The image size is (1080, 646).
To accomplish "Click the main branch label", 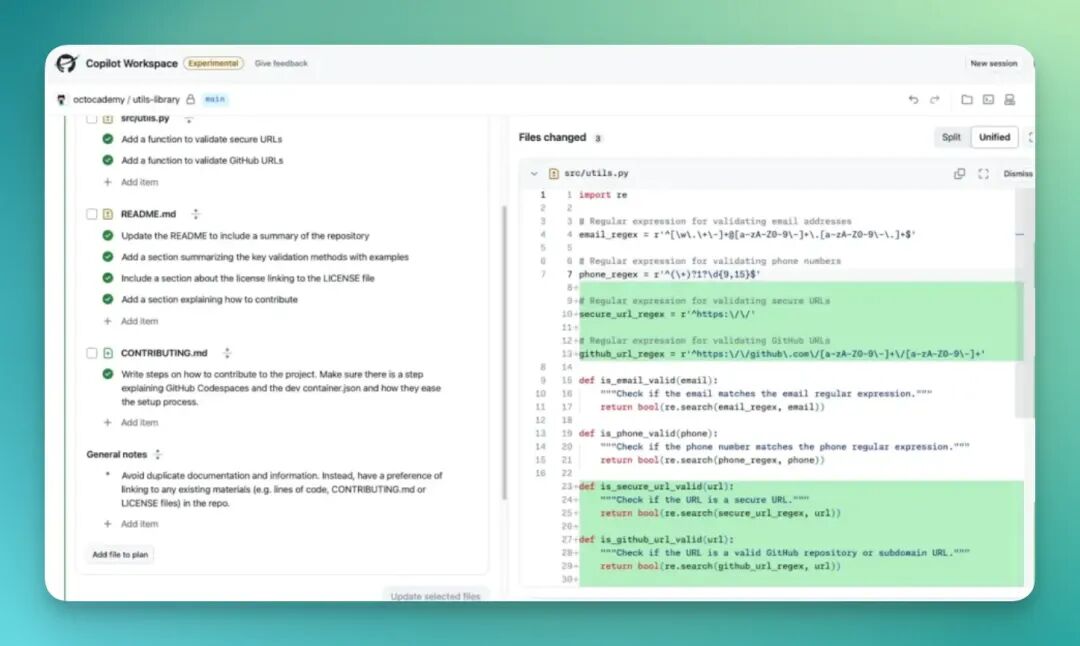I will point(215,99).
